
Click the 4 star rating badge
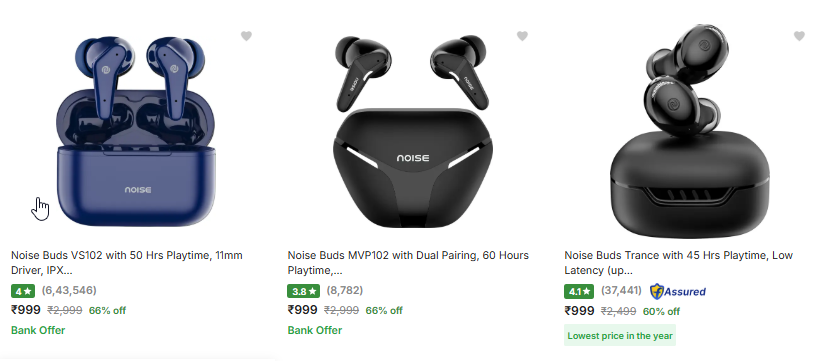23,291
